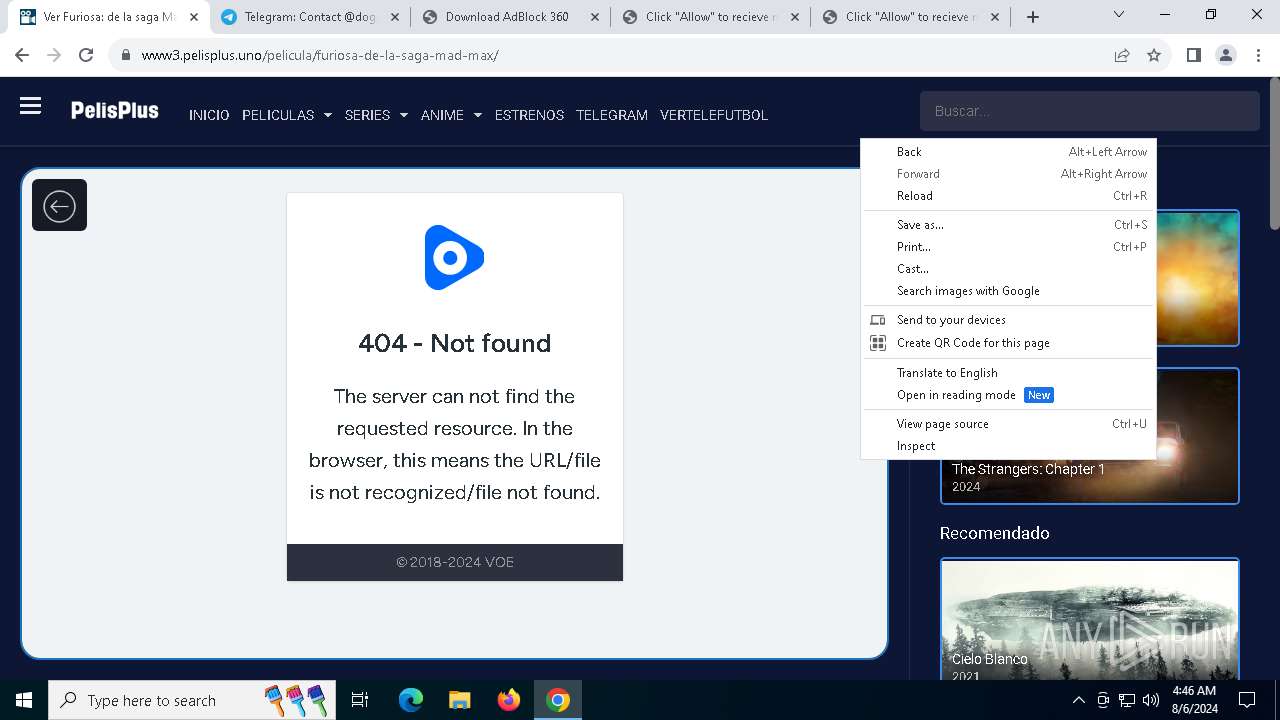Click the volume speaker tray icon
Screen dimensions: 1280x720
tap(1150, 700)
